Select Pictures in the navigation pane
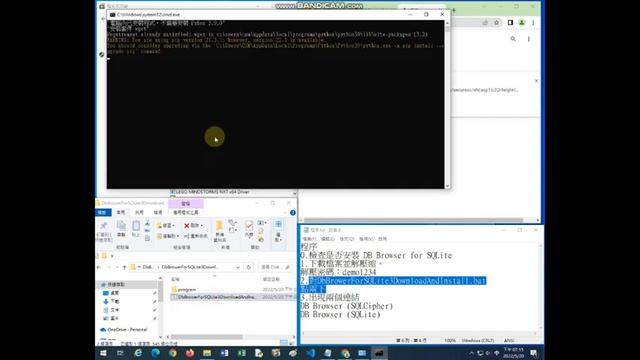Screen dimensions: 640x360 [x=115, y=318]
